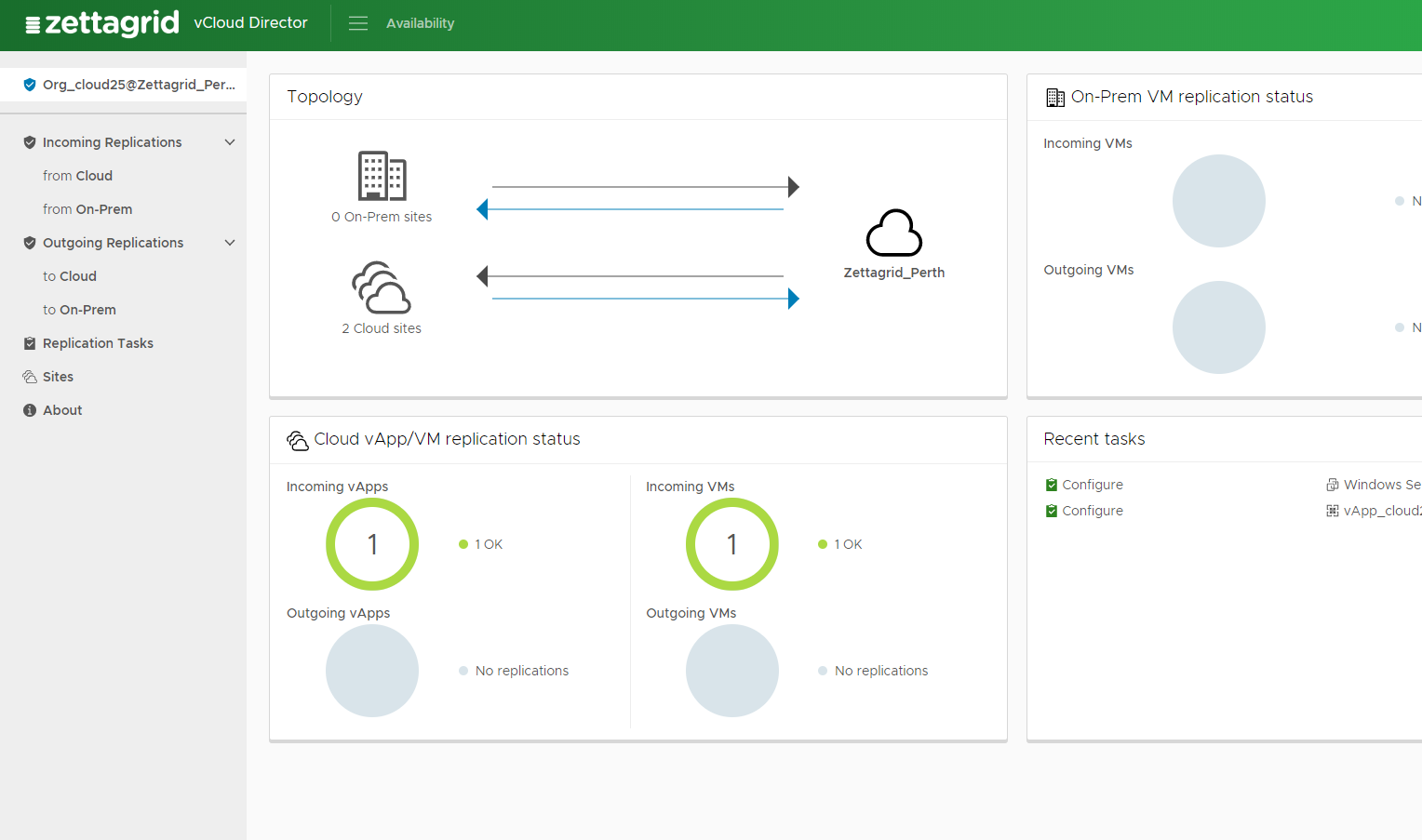Select the Zettagrid_Perth cloud icon
1422x840 pixels.
click(x=893, y=233)
